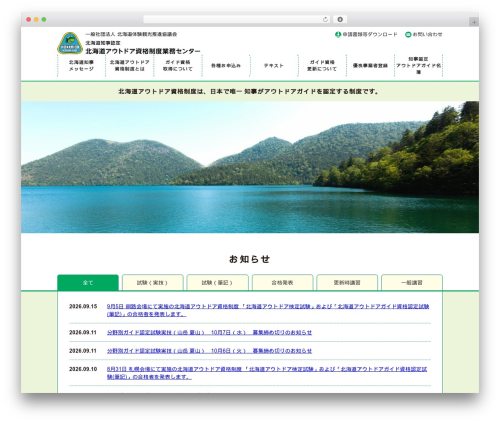Select the 一般講習 news tab

(412, 283)
